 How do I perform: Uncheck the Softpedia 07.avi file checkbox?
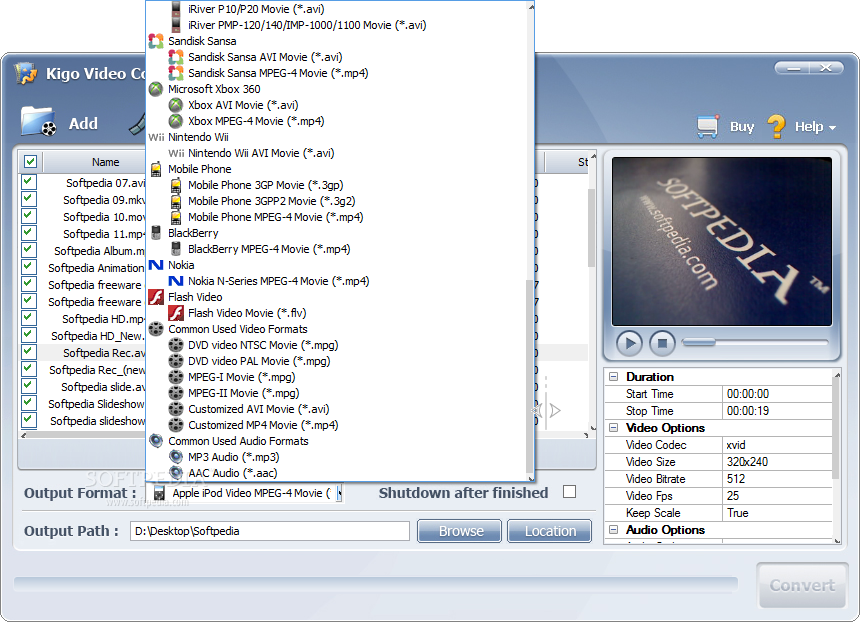tap(29, 182)
